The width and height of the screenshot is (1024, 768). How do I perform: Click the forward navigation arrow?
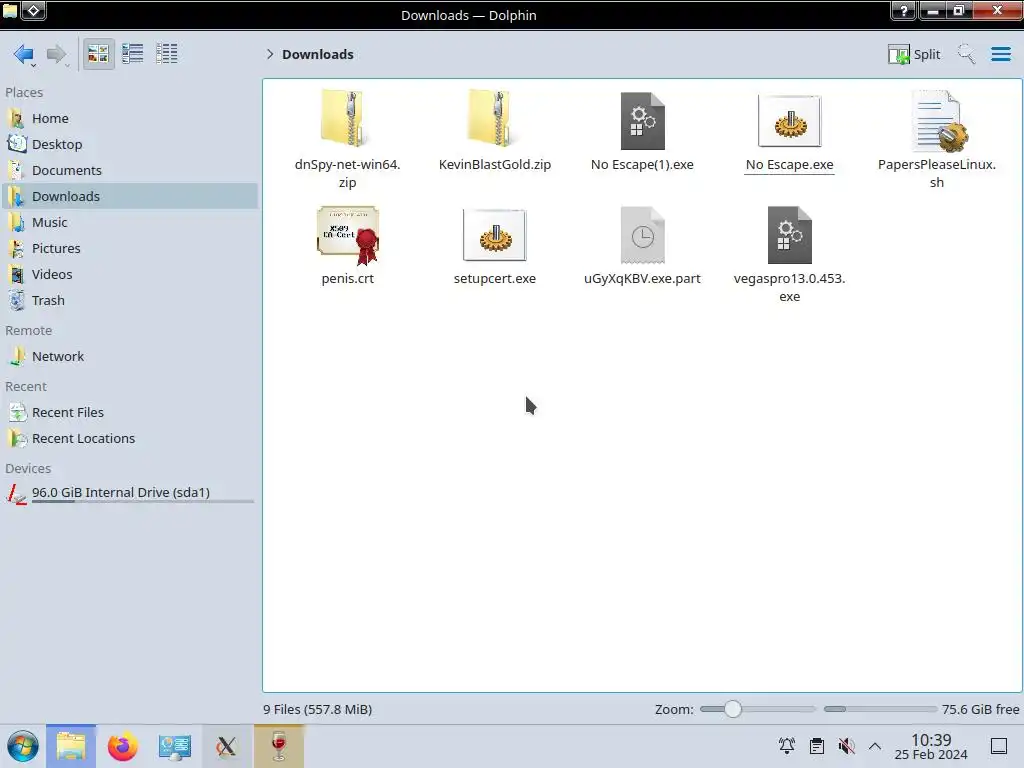point(57,54)
